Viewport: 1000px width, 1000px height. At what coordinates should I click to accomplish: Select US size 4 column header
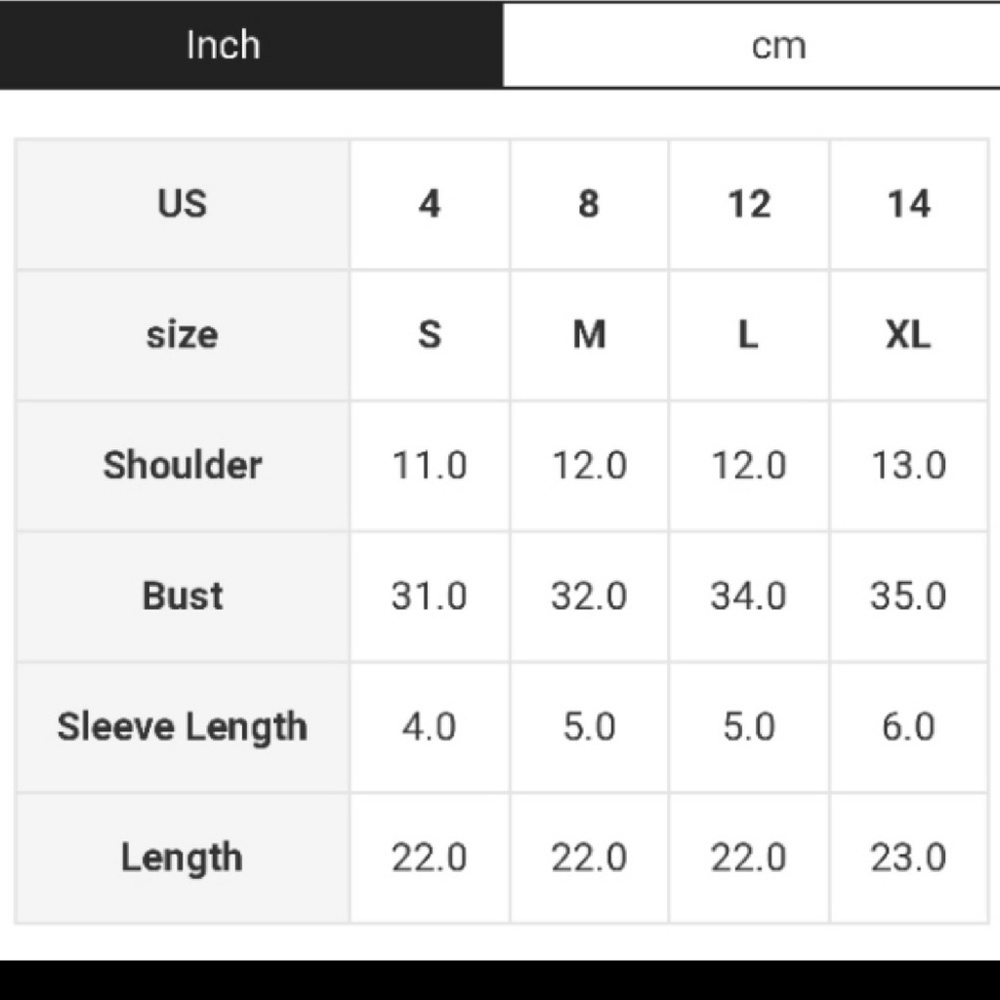pyautogui.click(x=429, y=204)
